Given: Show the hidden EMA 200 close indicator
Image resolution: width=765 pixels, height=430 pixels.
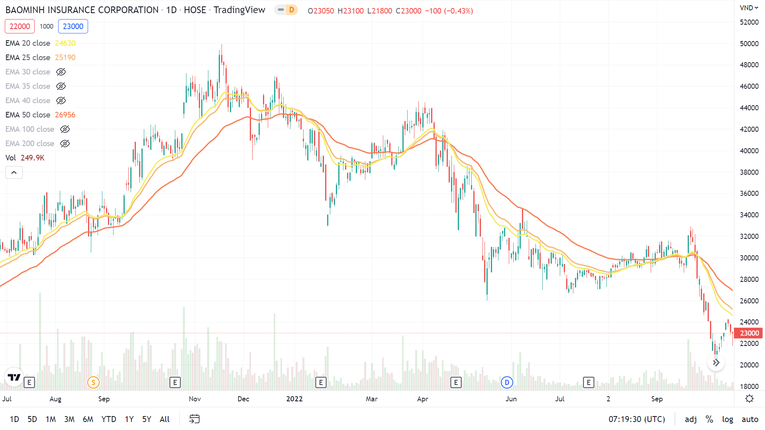Looking at the screenshot, I should coord(64,143).
